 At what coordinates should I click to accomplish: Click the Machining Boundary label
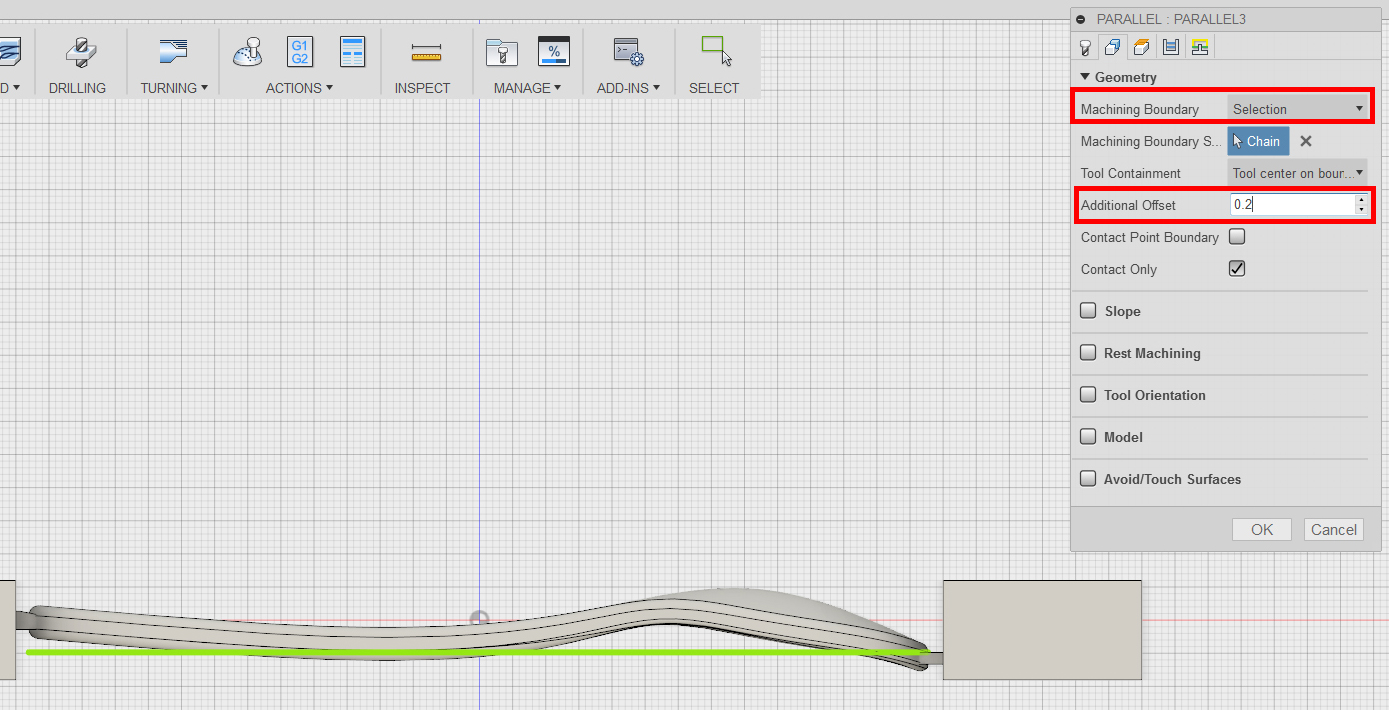[1139, 109]
